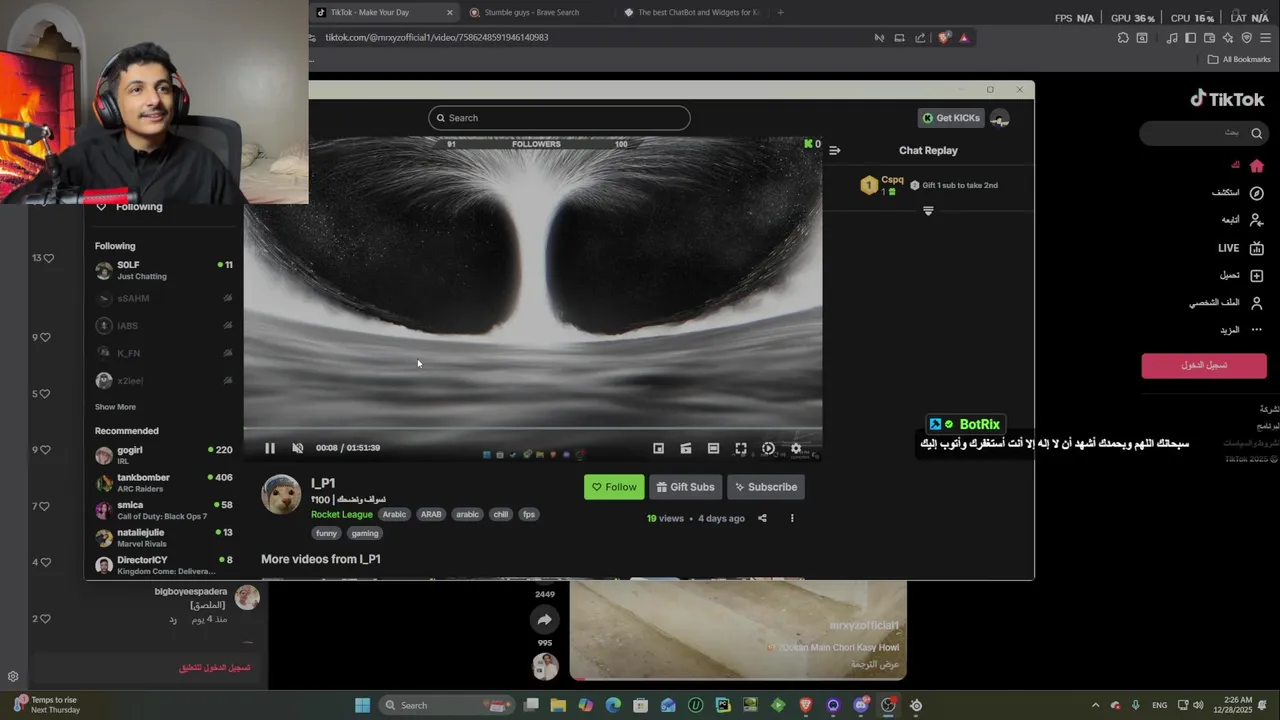Click the browser address bar URL

(x=436, y=37)
